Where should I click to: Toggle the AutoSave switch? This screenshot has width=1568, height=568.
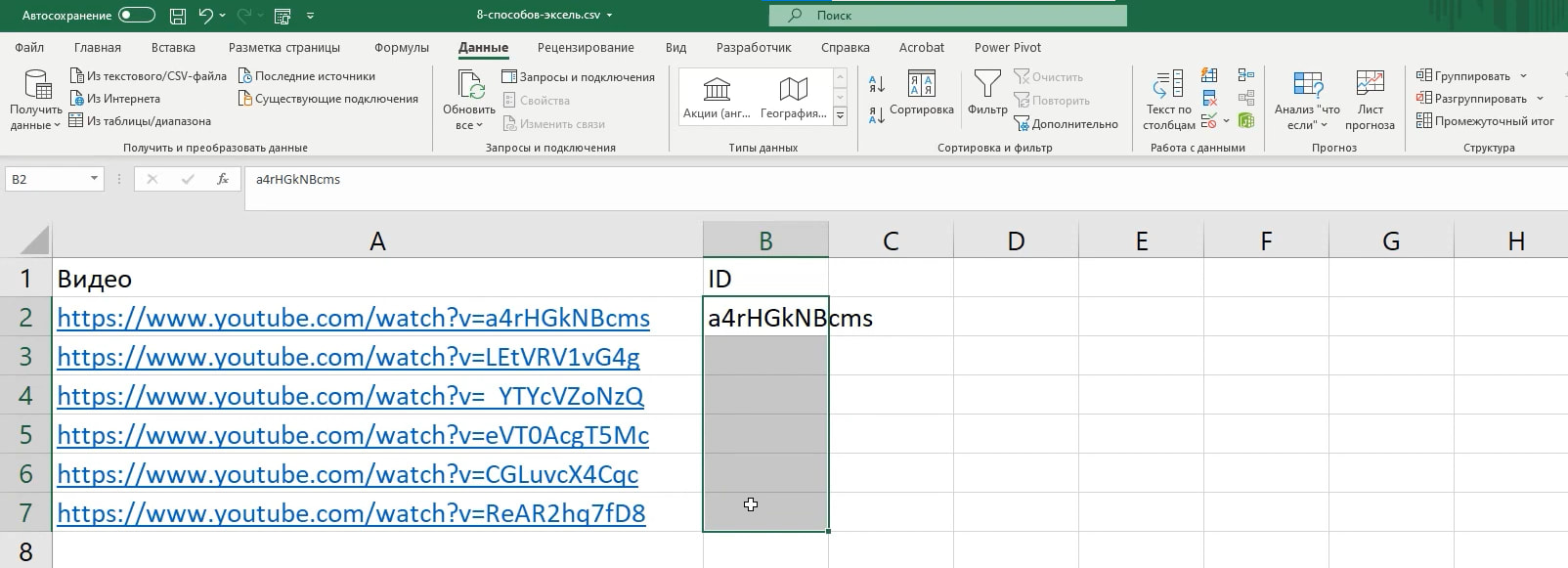tap(136, 16)
